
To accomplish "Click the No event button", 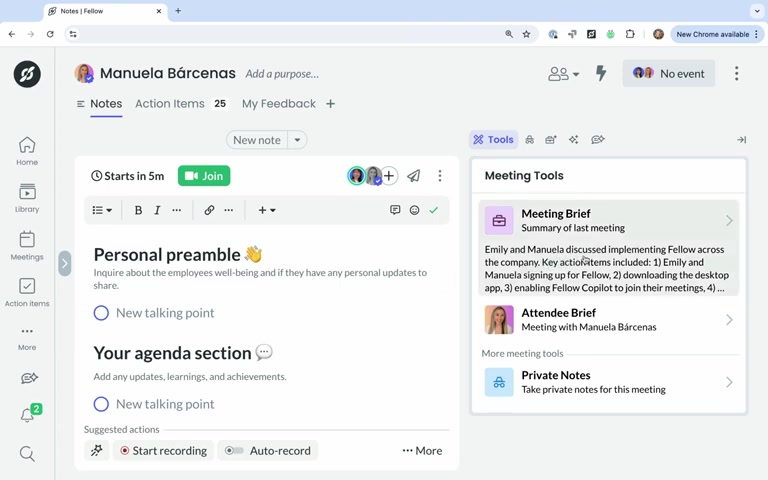I will click(x=669, y=73).
